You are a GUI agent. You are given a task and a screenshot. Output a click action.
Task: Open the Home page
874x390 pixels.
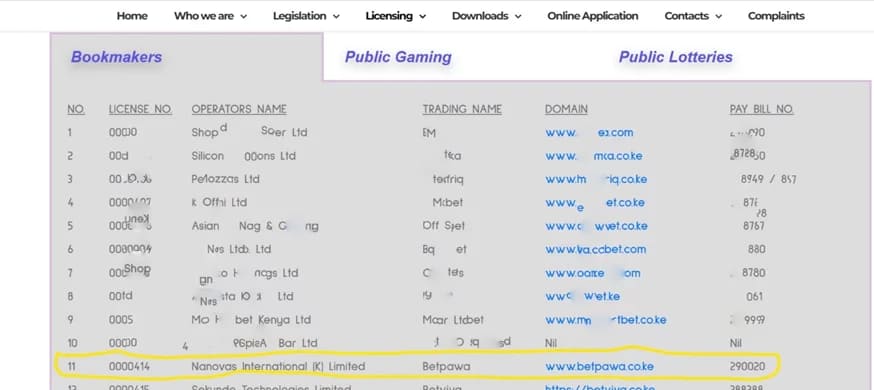click(132, 16)
